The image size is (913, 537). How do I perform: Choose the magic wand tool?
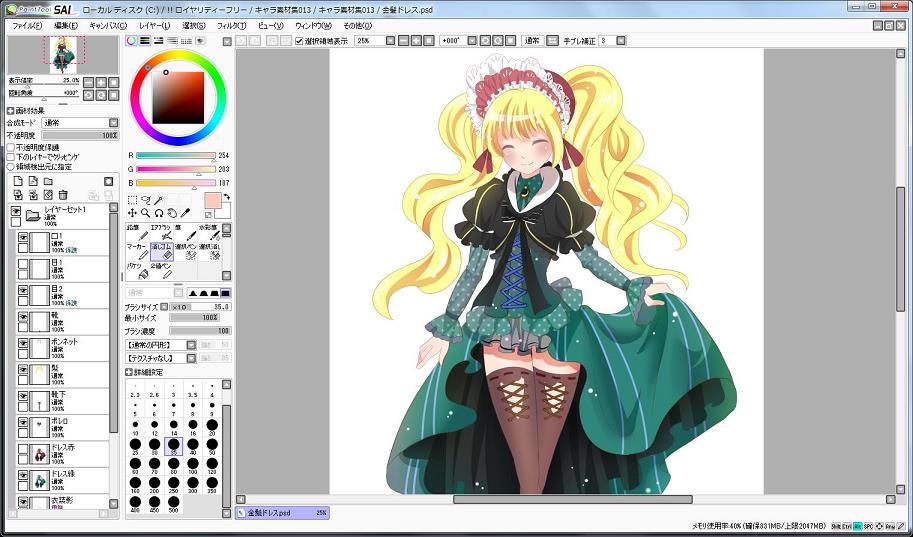[158, 200]
